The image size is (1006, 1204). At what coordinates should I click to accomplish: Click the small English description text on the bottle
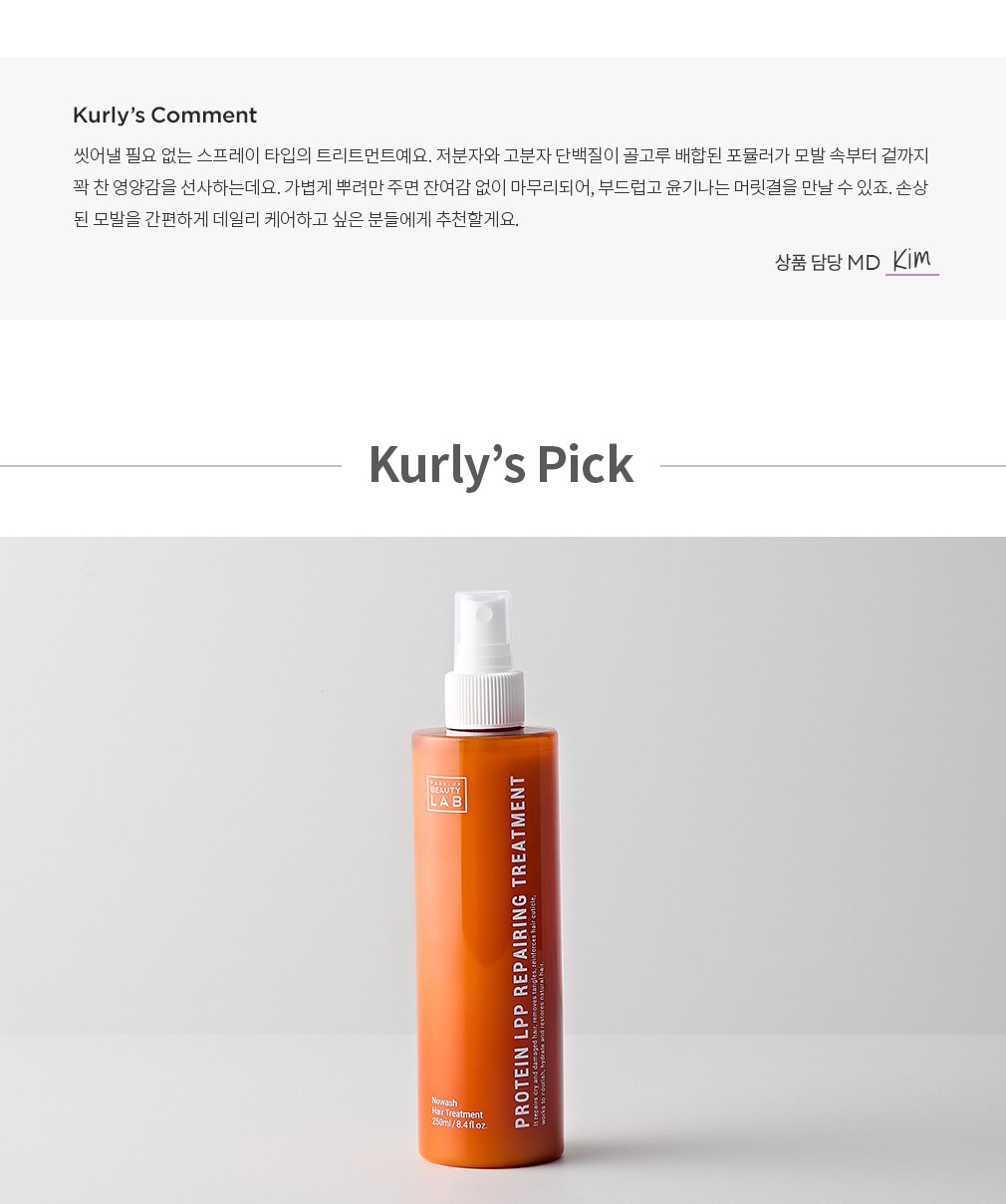(x=539, y=1011)
